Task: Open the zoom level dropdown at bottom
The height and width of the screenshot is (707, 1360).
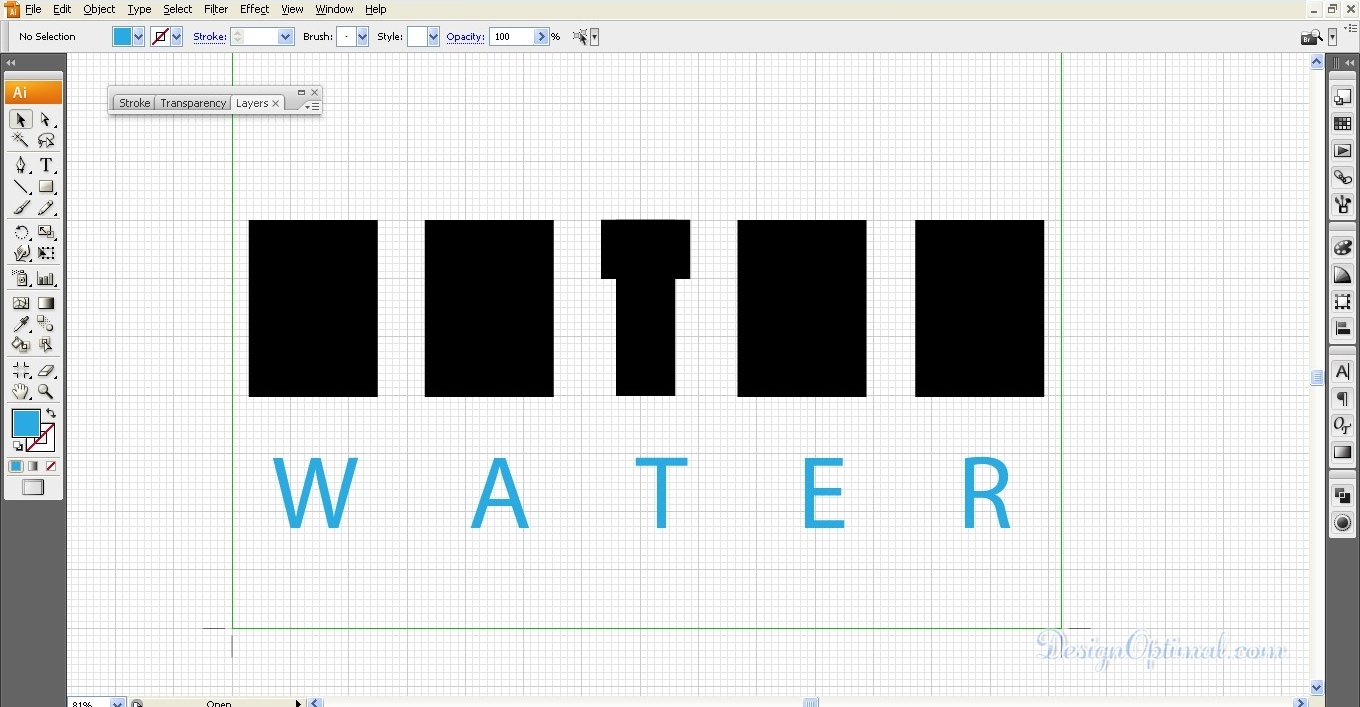Action: (117, 703)
